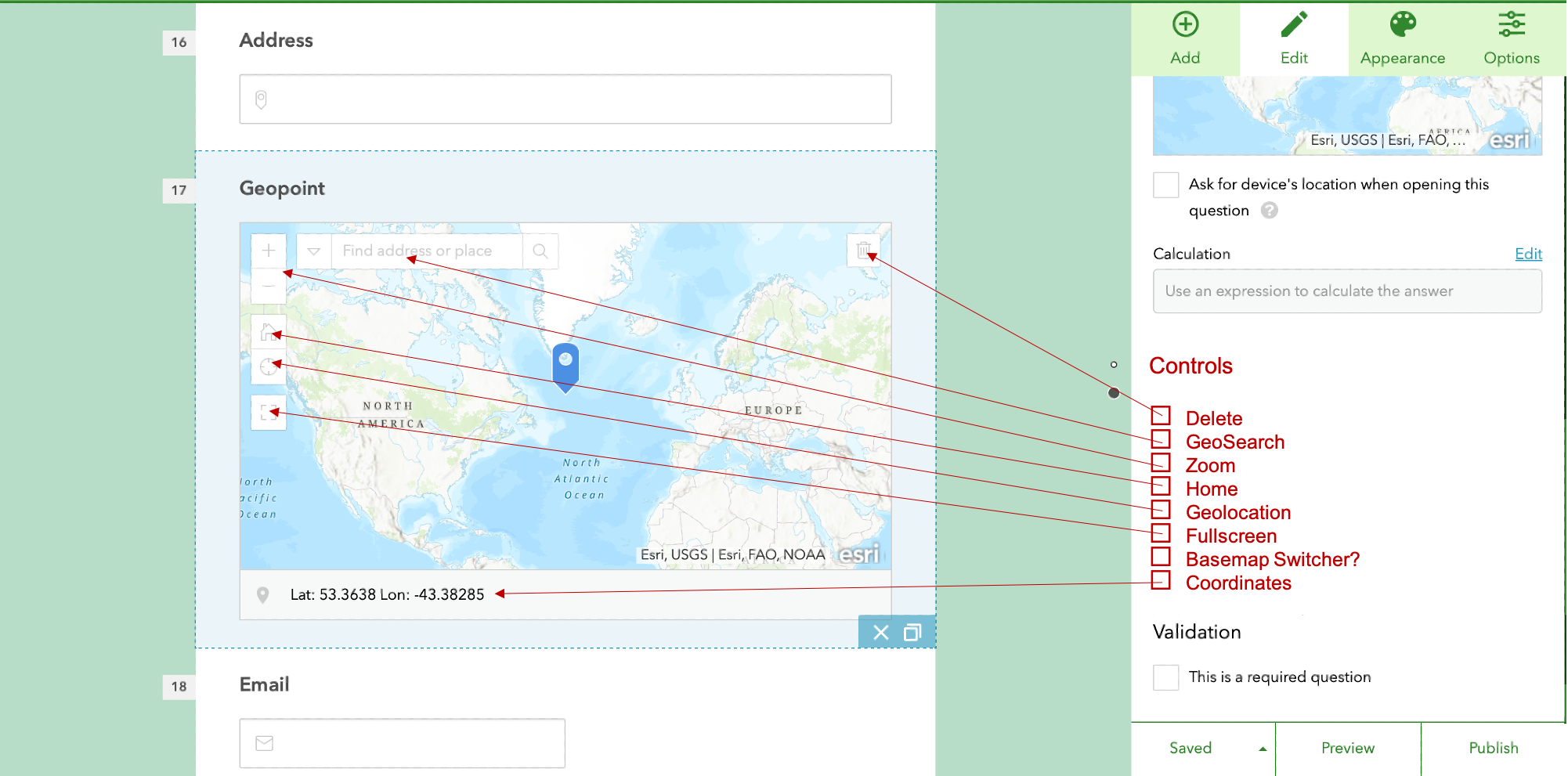Run the address search with the magnifier
Screen dimensions: 1568x776
[x=540, y=251]
